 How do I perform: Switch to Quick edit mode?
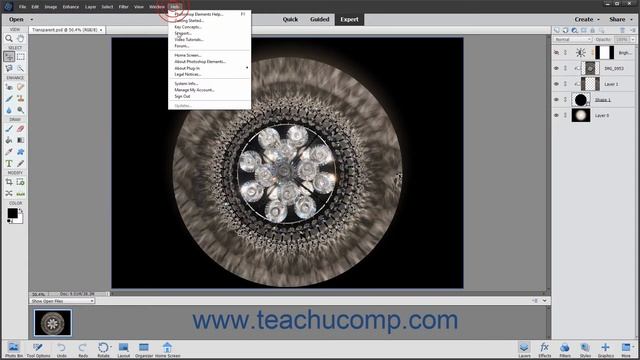pyautogui.click(x=290, y=19)
